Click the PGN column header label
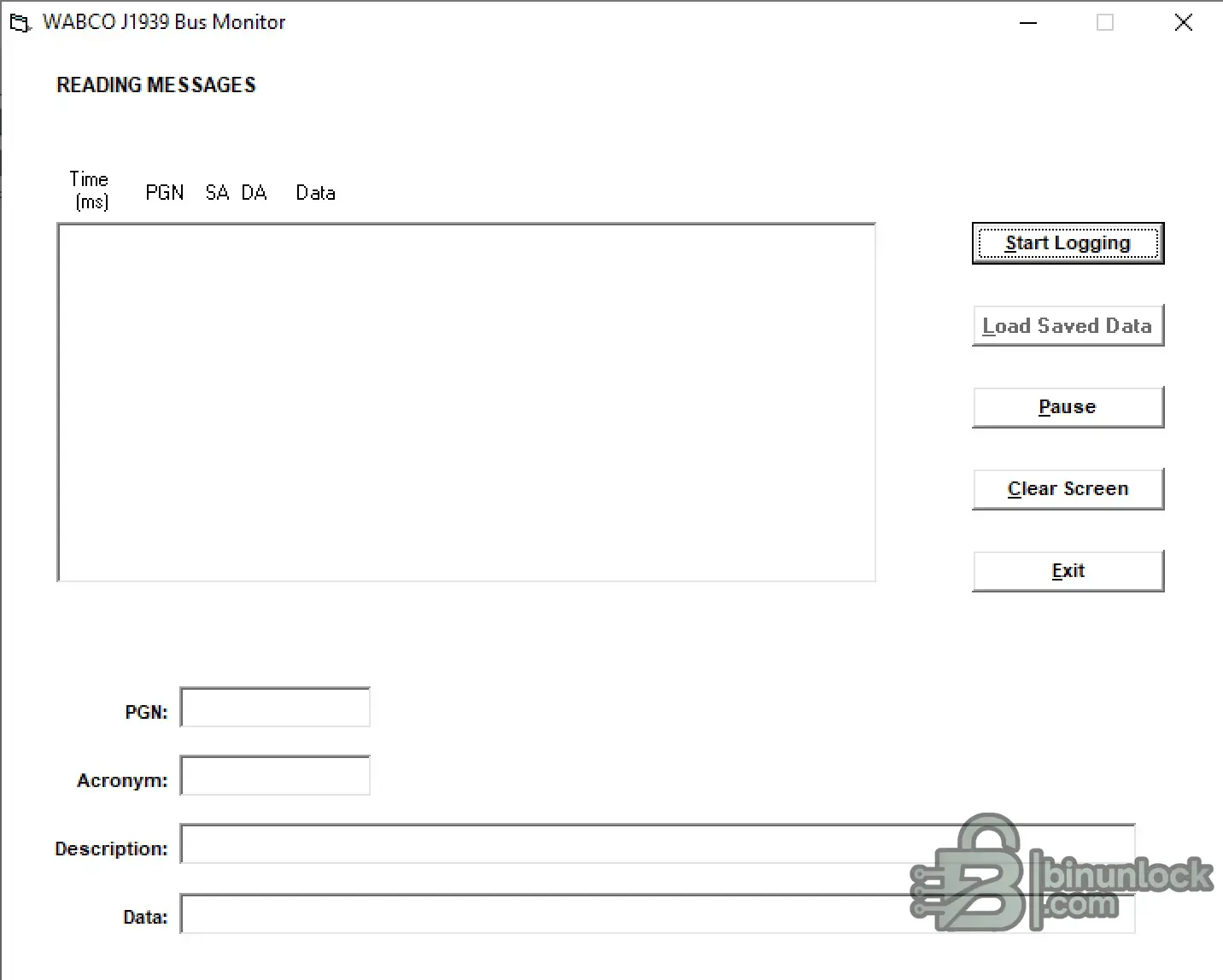Screen dimensions: 1223x980 [x=165, y=193]
